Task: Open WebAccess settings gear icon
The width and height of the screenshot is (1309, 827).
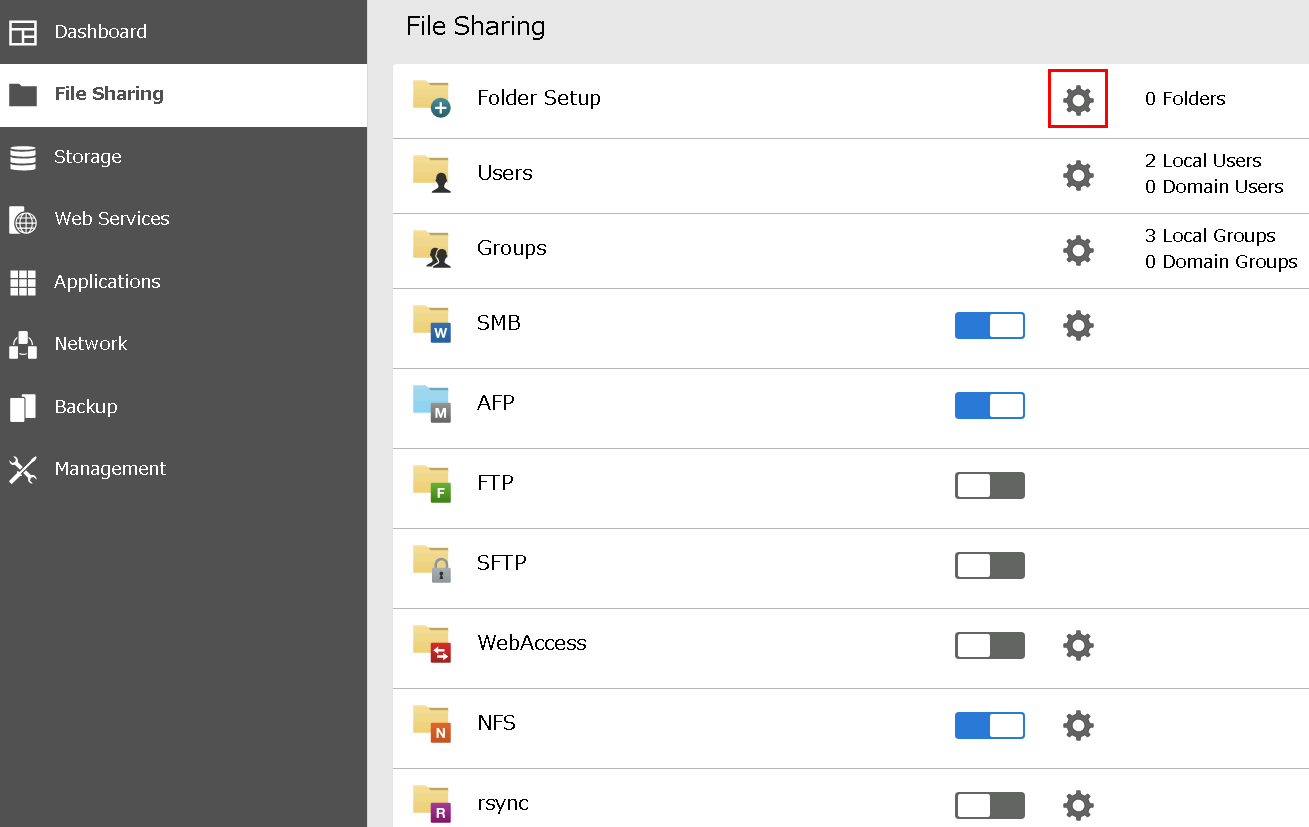Action: click(1077, 645)
